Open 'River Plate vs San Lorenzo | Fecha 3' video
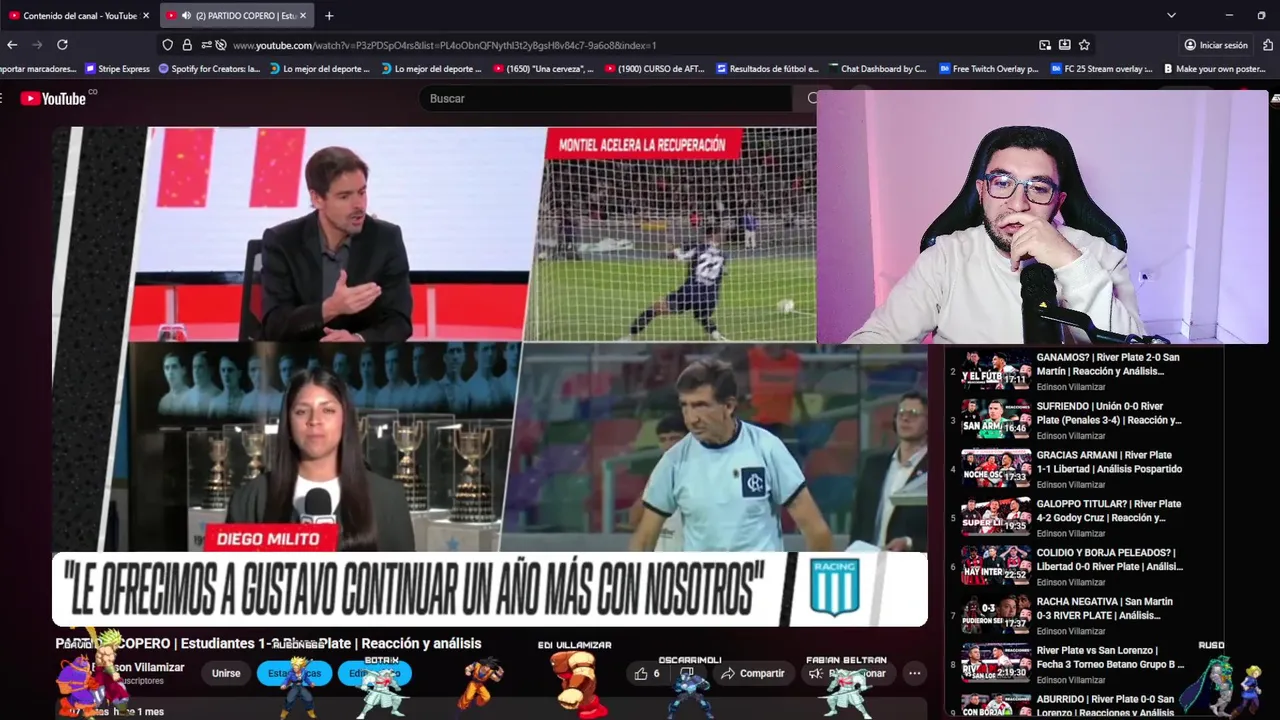This screenshot has height=720, width=1280. (1110, 658)
